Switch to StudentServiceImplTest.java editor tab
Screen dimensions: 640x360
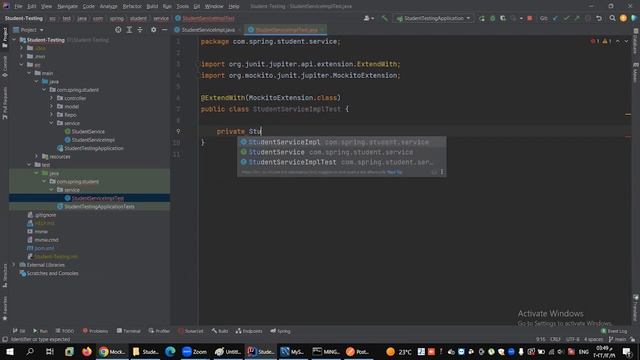point(286,30)
